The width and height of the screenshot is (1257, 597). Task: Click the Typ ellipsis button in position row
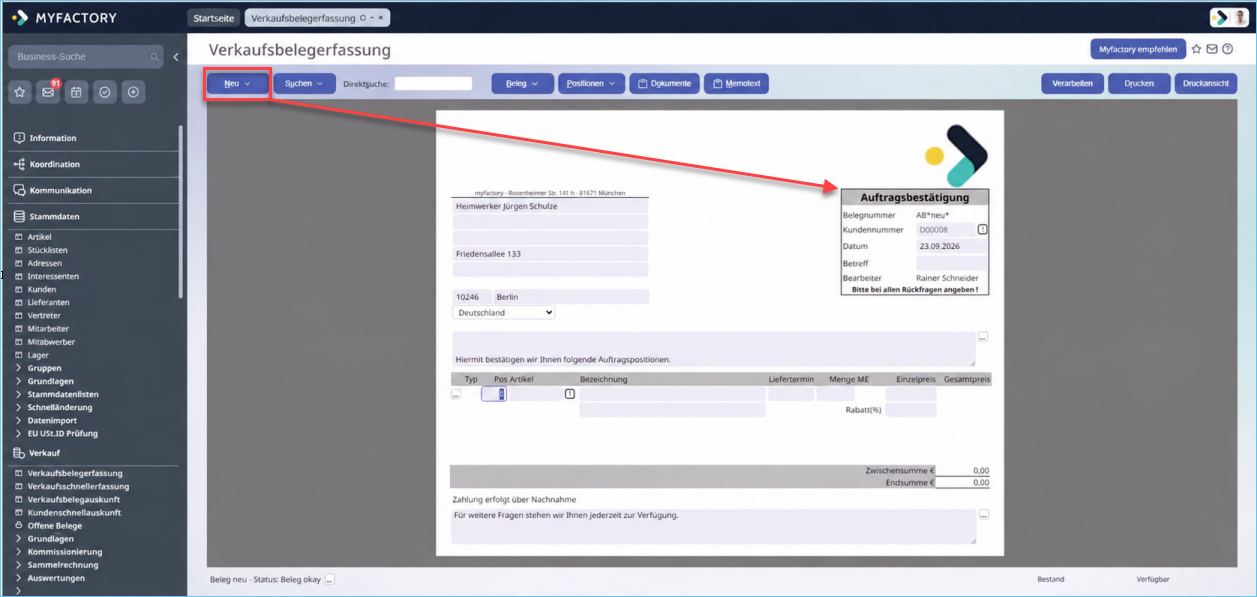456,394
